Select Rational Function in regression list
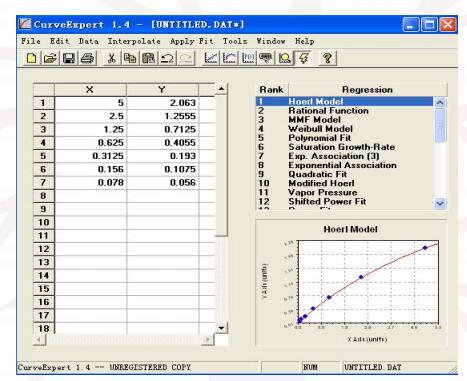467x381 pixels. coord(328,111)
